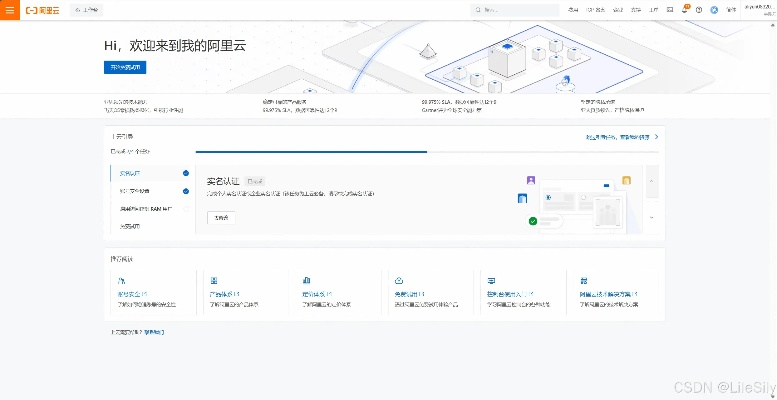Click the first recommendation card icon

pos(121,281)
